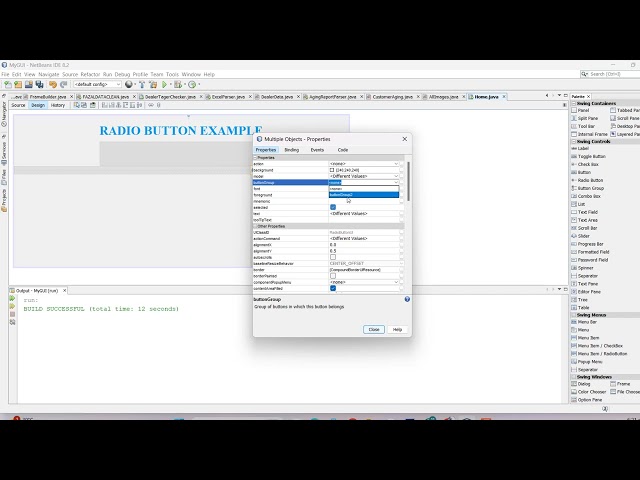The image size is (640, 480).
Task: Open the buttonGroup property dropdown arrow
Action: click(x=396, y=182)
